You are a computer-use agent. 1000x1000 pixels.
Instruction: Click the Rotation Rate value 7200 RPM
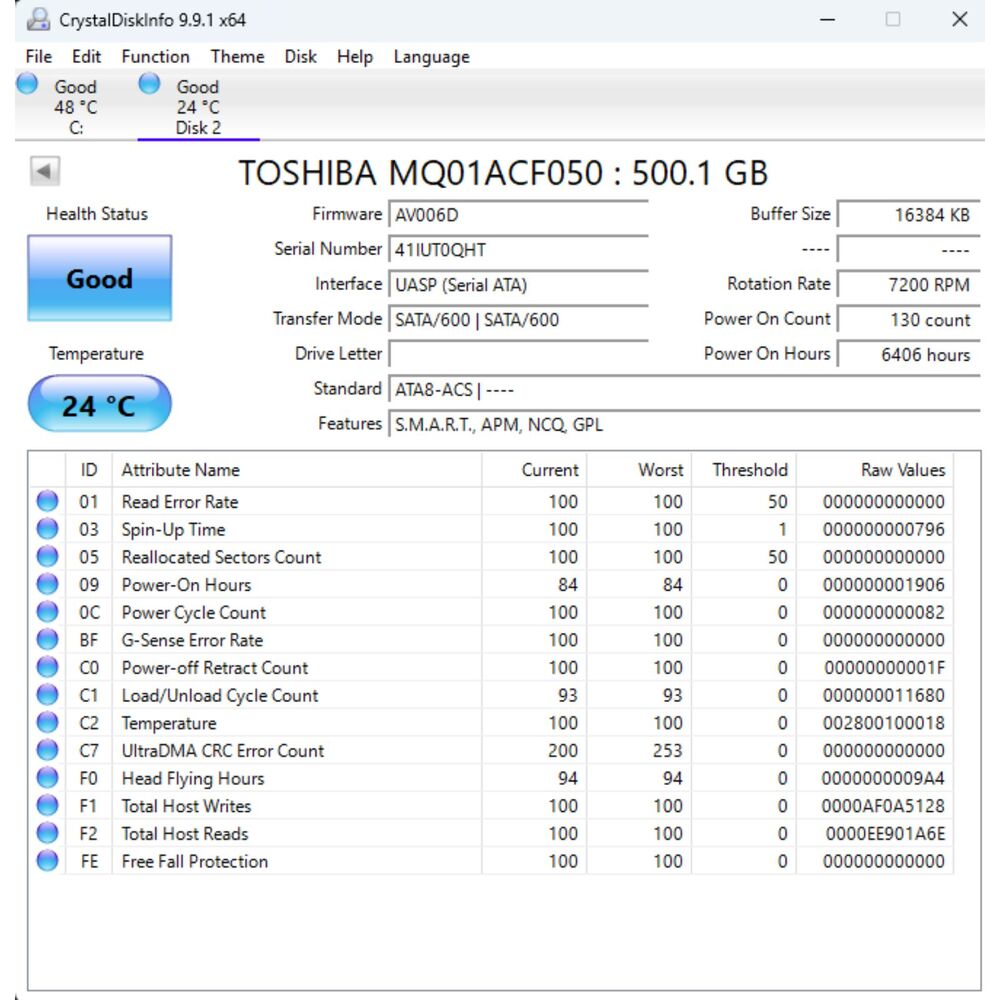pos(908,284)
